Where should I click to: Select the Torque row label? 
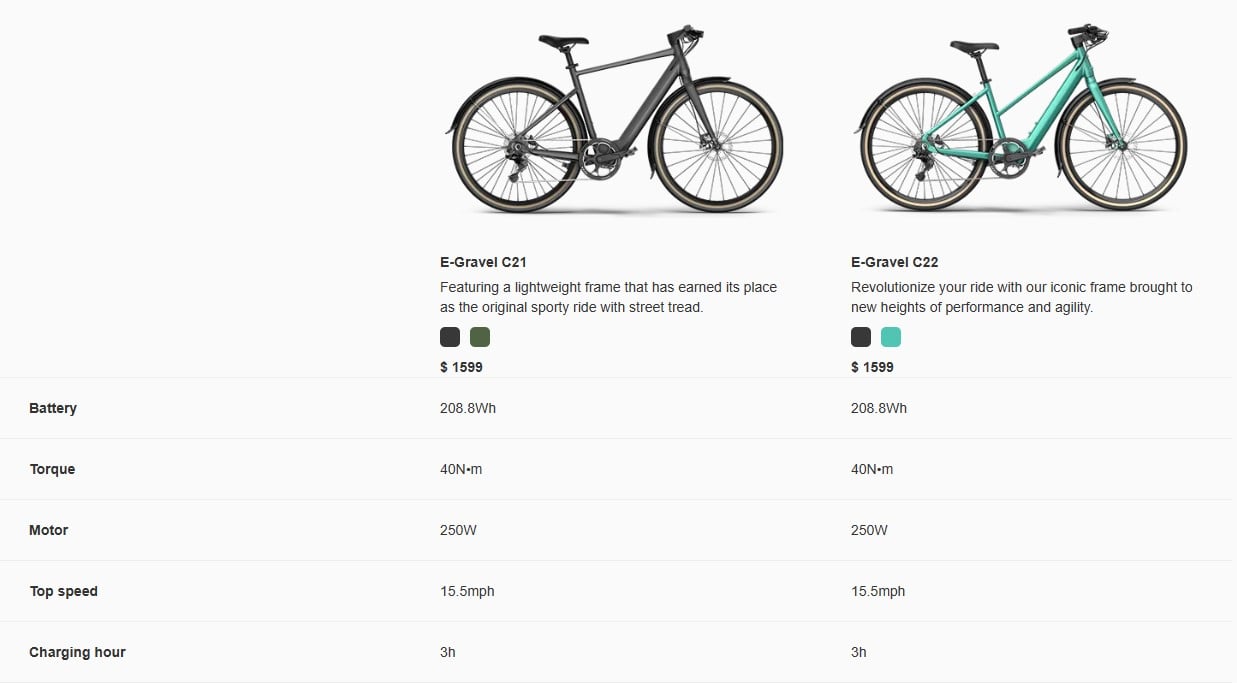point(52,469)
